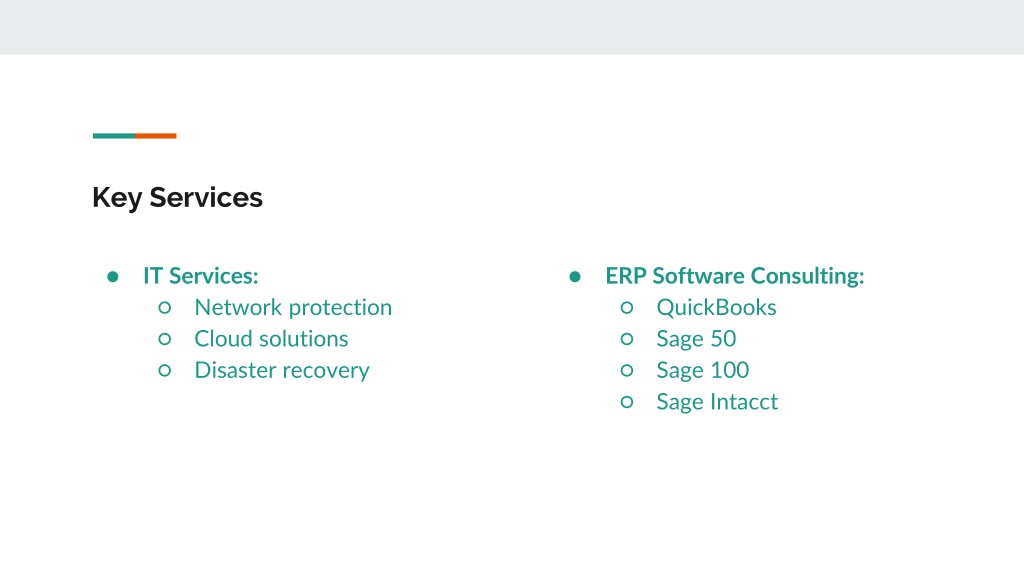
Task: Click the Disaster recovery item
Action: click(x=281, y=370)
